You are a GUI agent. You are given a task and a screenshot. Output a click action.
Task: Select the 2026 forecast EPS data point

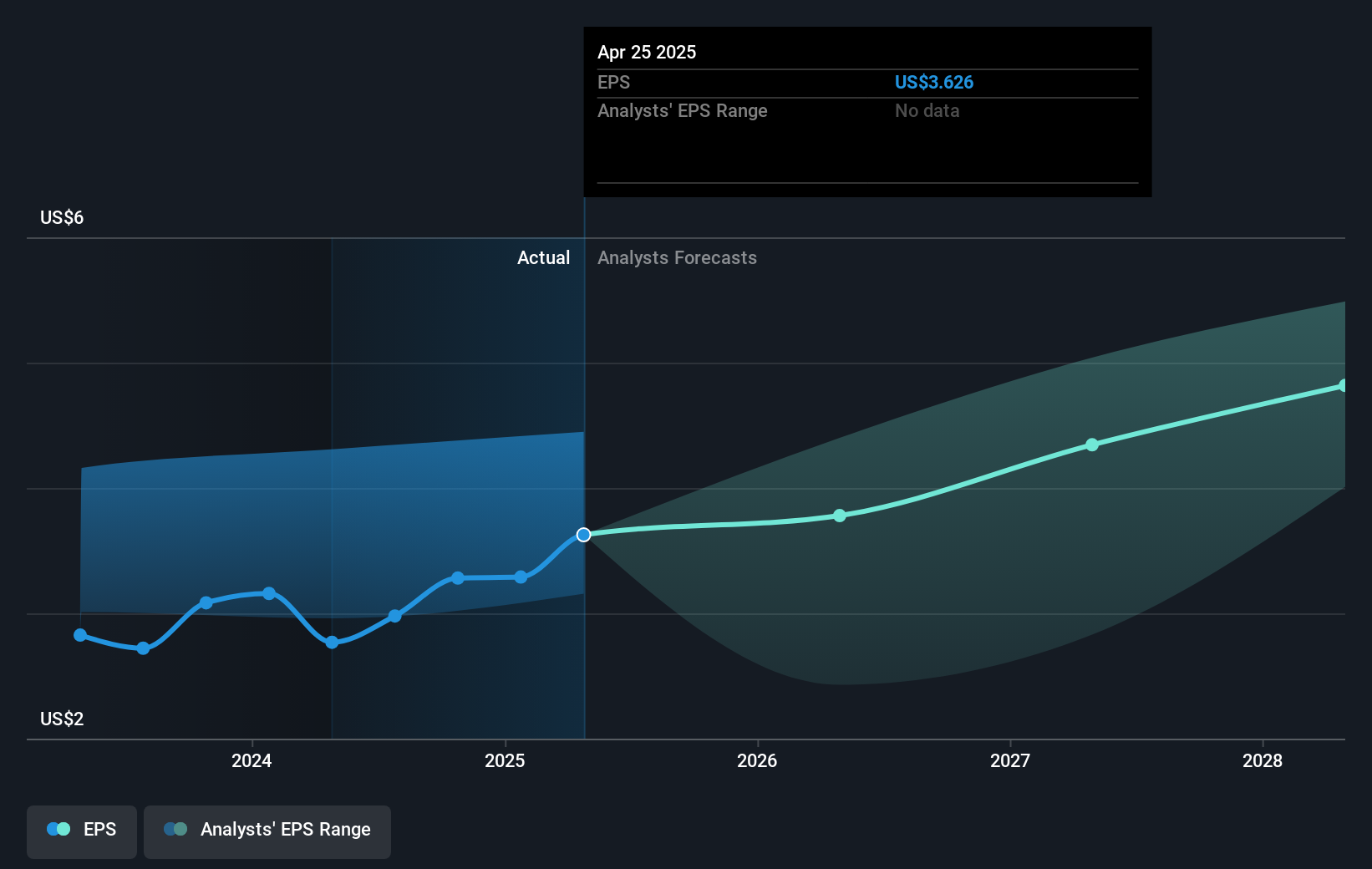pyautogui.click(x=840, y=516)
